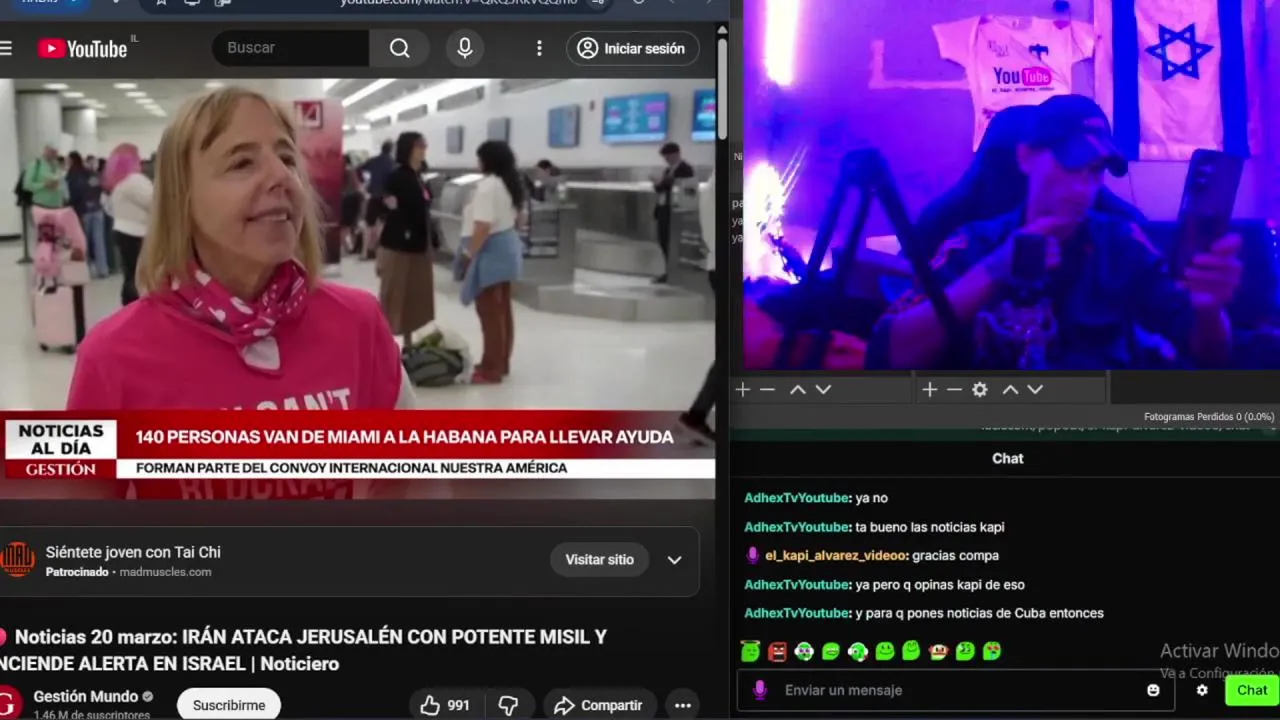
Task: Open YouTube three-dot settings menu
Action: click(539, 48)
